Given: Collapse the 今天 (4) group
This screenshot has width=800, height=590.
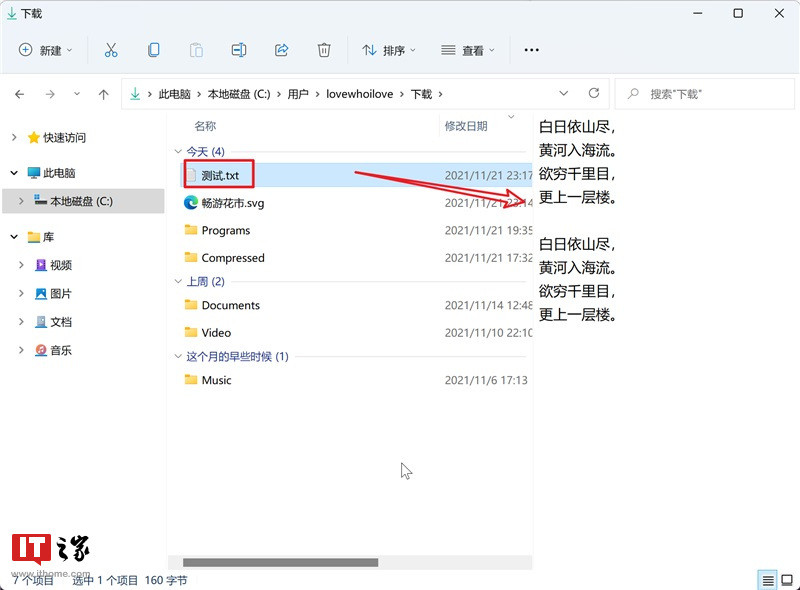Looking at the screenshot, I should 178,152.
